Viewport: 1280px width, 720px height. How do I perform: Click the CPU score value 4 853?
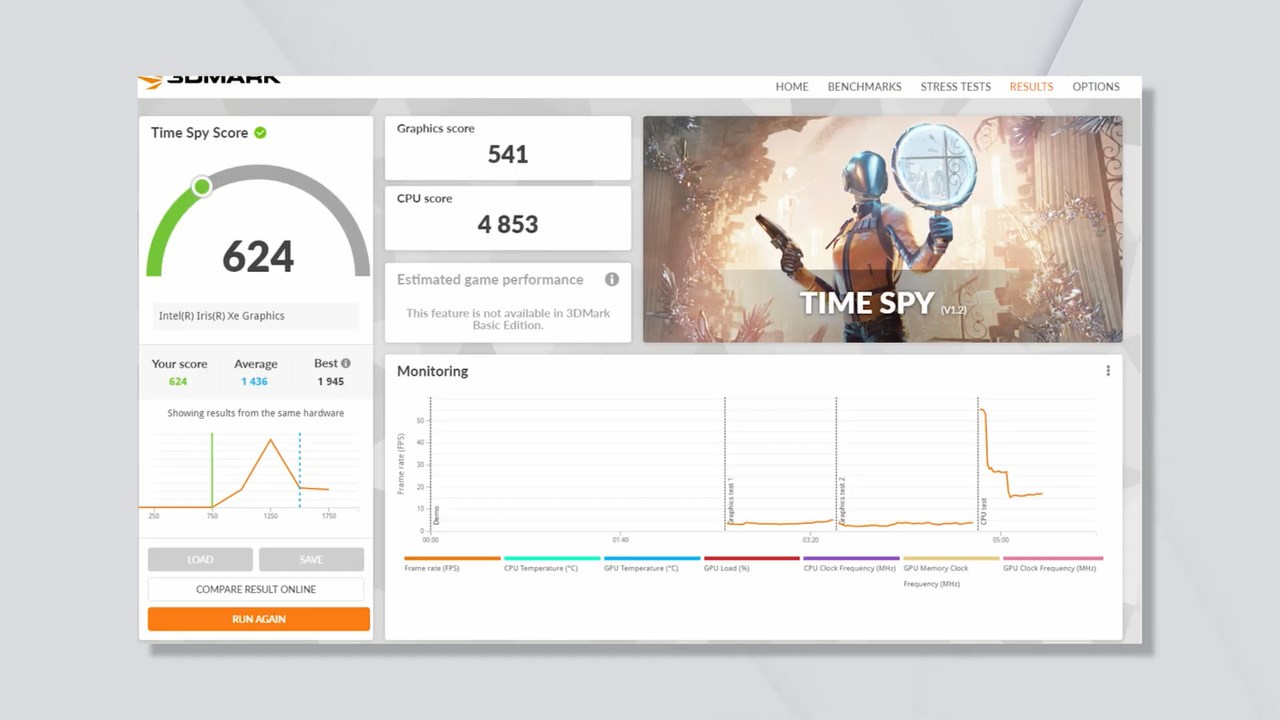pyautogui.click(x=508, y=224)
